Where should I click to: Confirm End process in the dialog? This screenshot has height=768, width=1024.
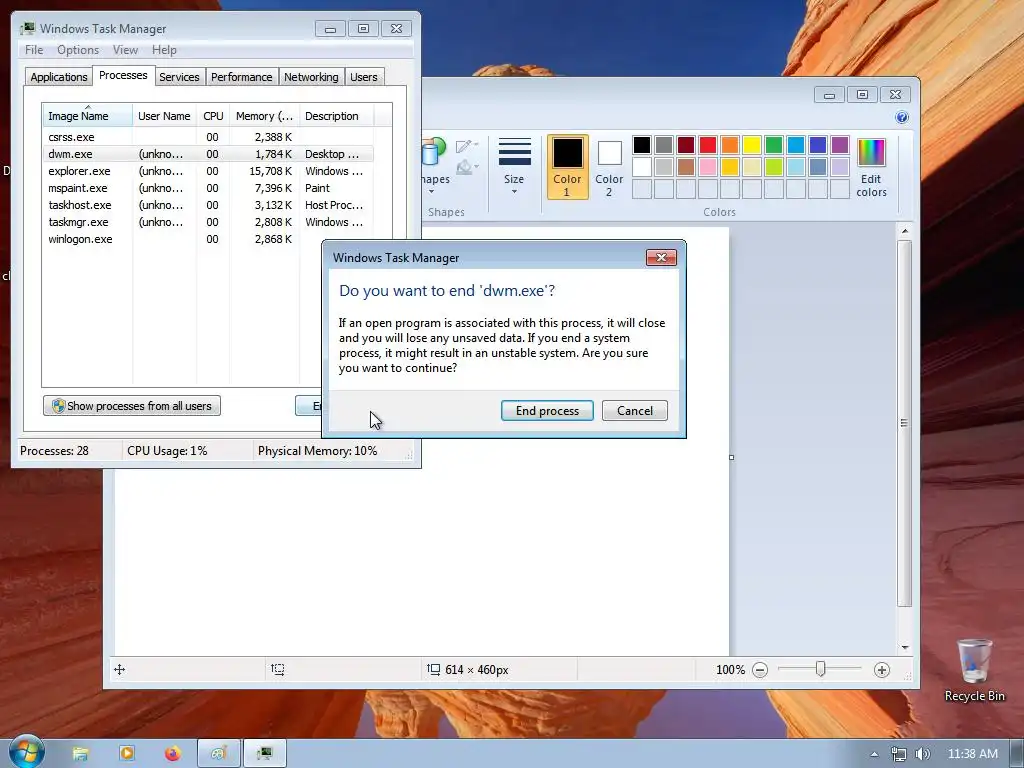(547, 411)
